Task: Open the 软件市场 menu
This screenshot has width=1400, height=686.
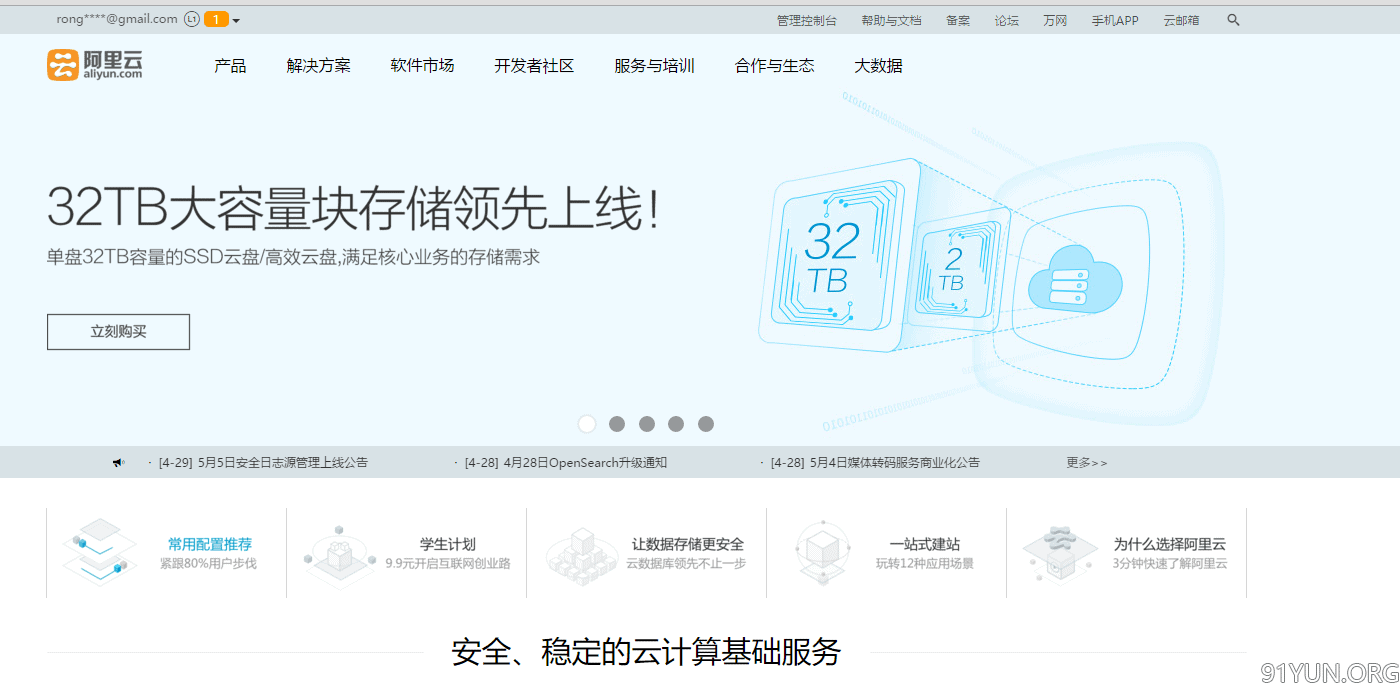Action: point(422,66)
